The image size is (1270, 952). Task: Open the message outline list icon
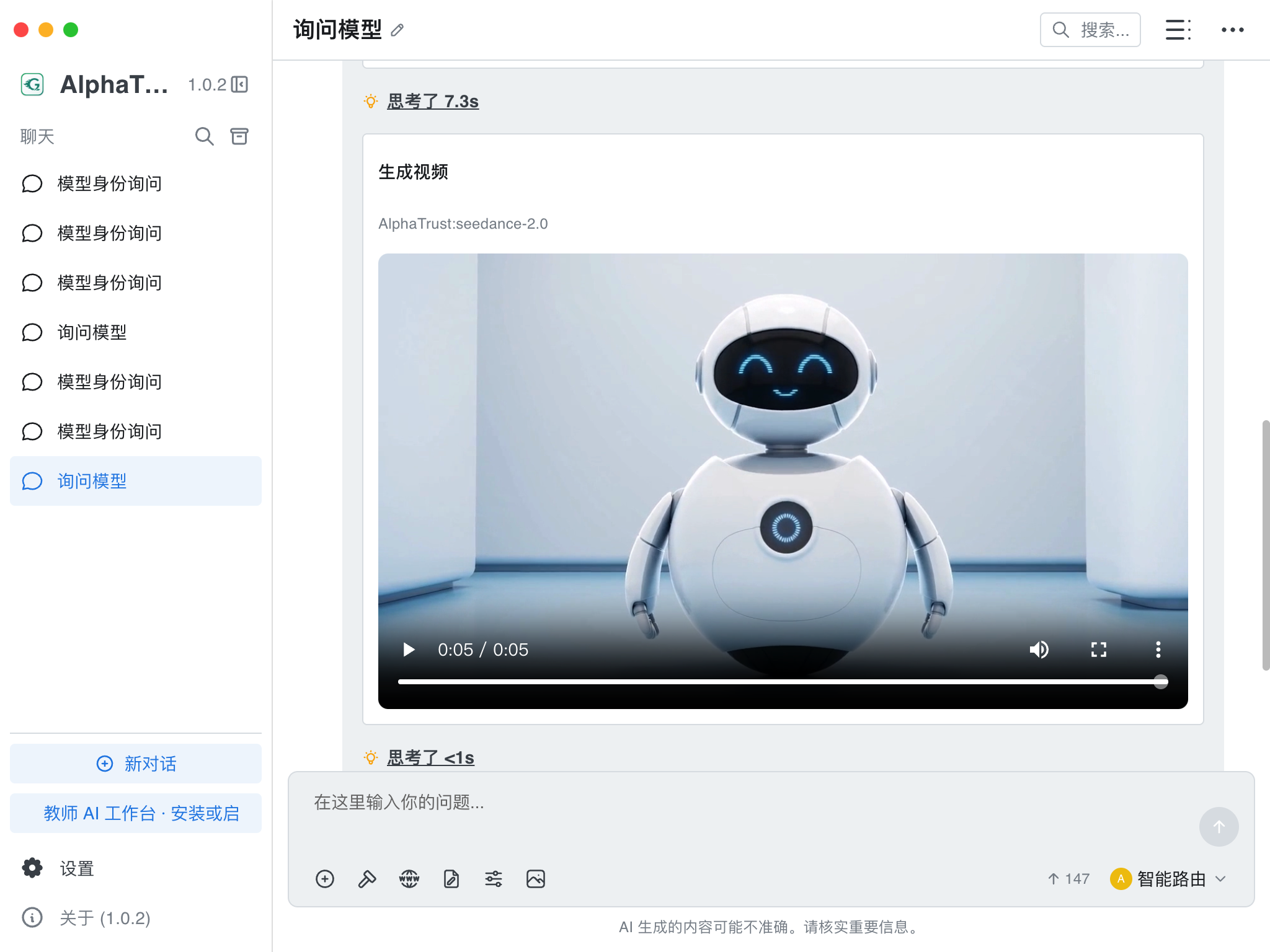pos(1178,30)
